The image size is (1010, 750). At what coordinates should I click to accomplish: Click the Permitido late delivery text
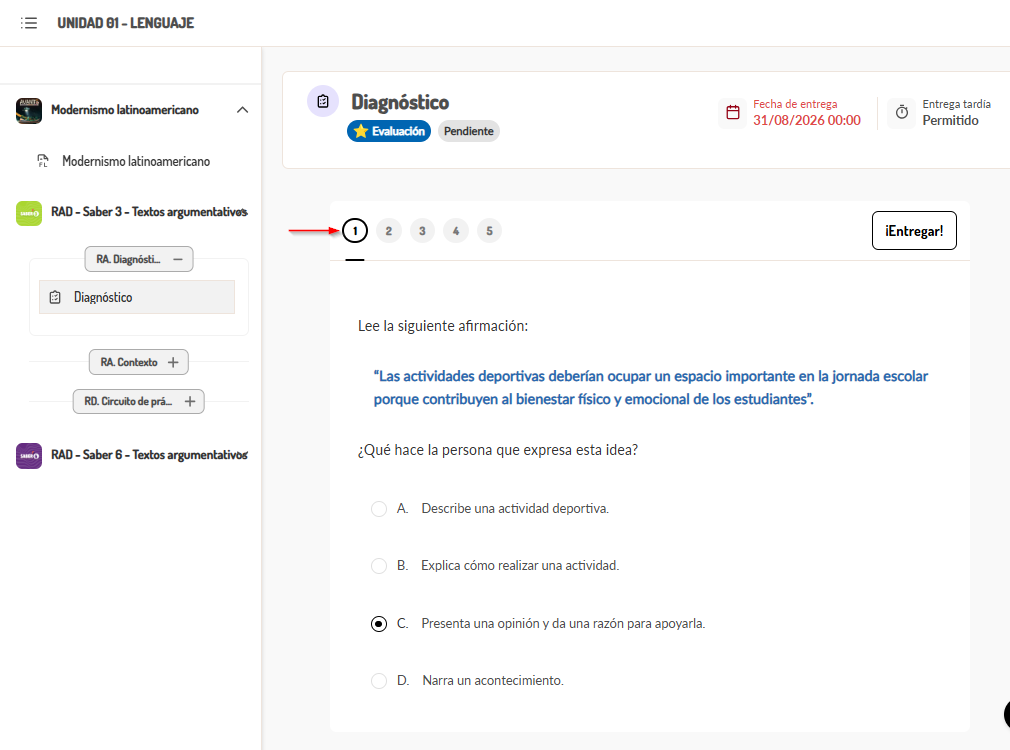tap(950, 120)
